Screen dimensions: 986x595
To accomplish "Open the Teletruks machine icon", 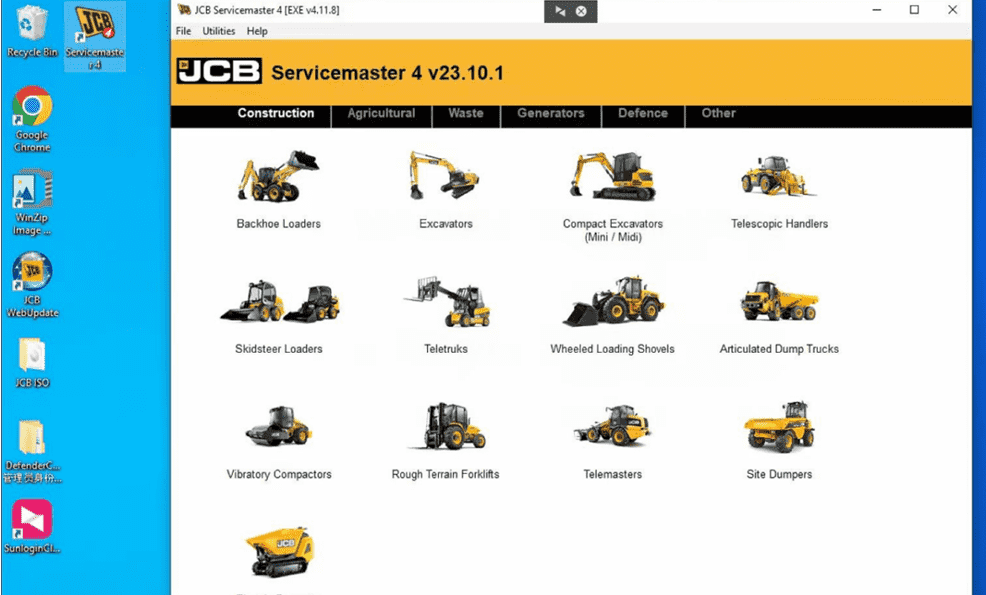I will pos(448,301).
